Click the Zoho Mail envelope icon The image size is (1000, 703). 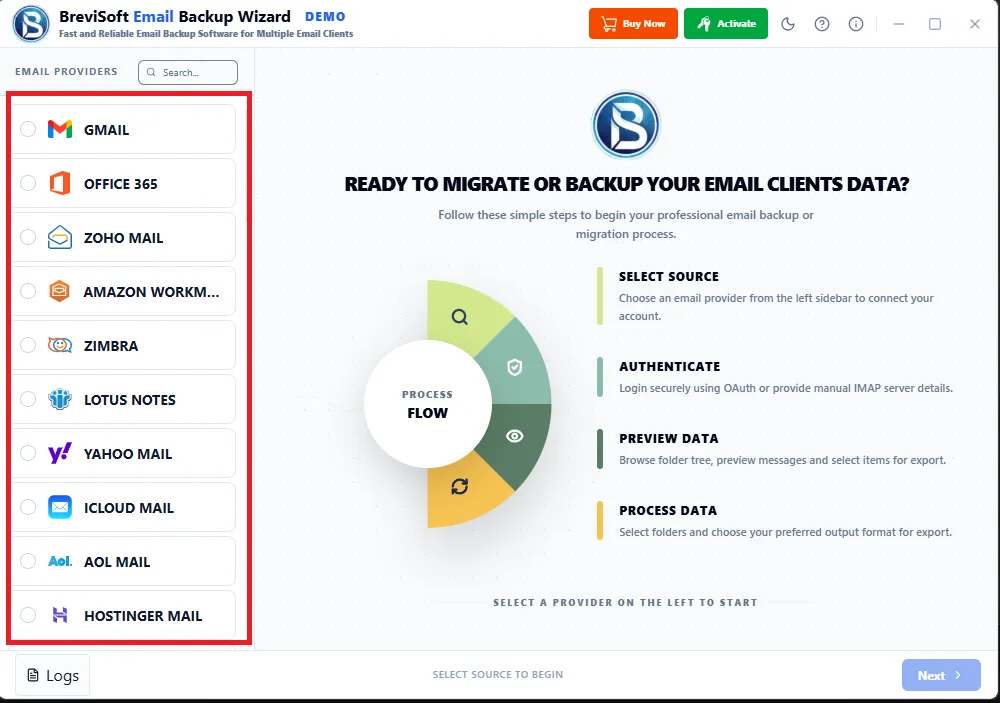coord(60,237)
